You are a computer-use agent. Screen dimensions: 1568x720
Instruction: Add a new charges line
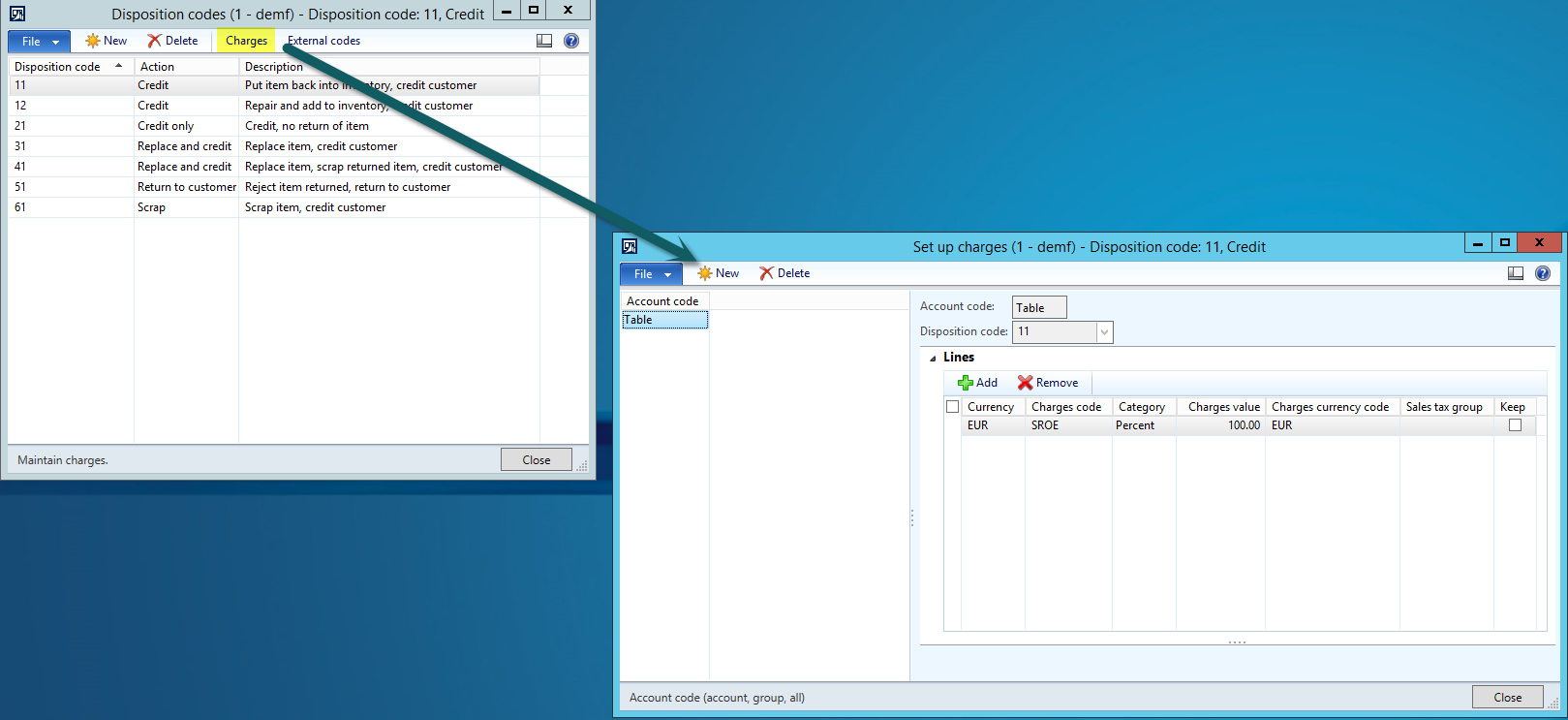tap(977, 383)
